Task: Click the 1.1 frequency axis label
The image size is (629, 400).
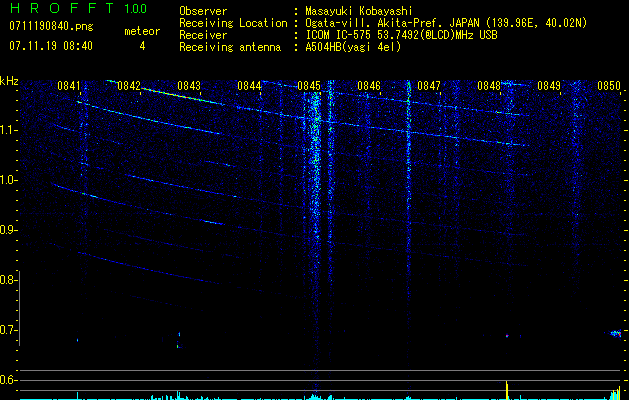Action: 8,130
